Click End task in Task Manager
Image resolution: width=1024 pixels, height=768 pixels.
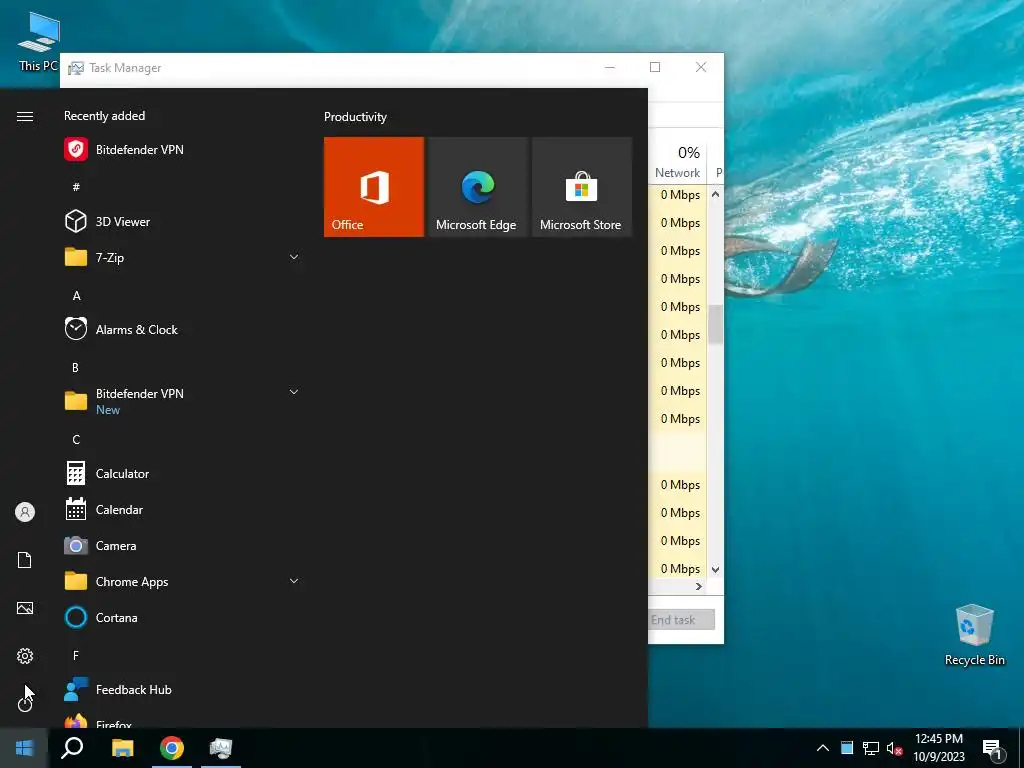coord(679,620)
